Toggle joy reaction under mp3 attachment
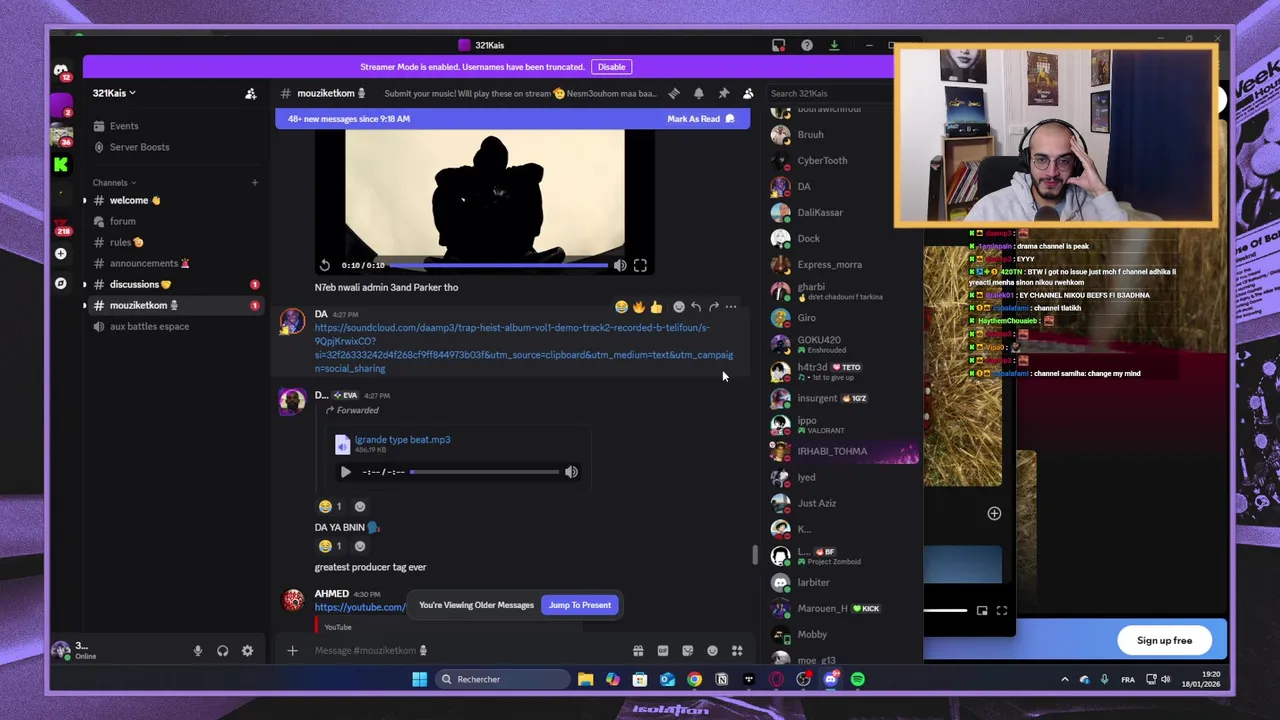The height and width of the screenshot is (720, 1280). (330, 506)
